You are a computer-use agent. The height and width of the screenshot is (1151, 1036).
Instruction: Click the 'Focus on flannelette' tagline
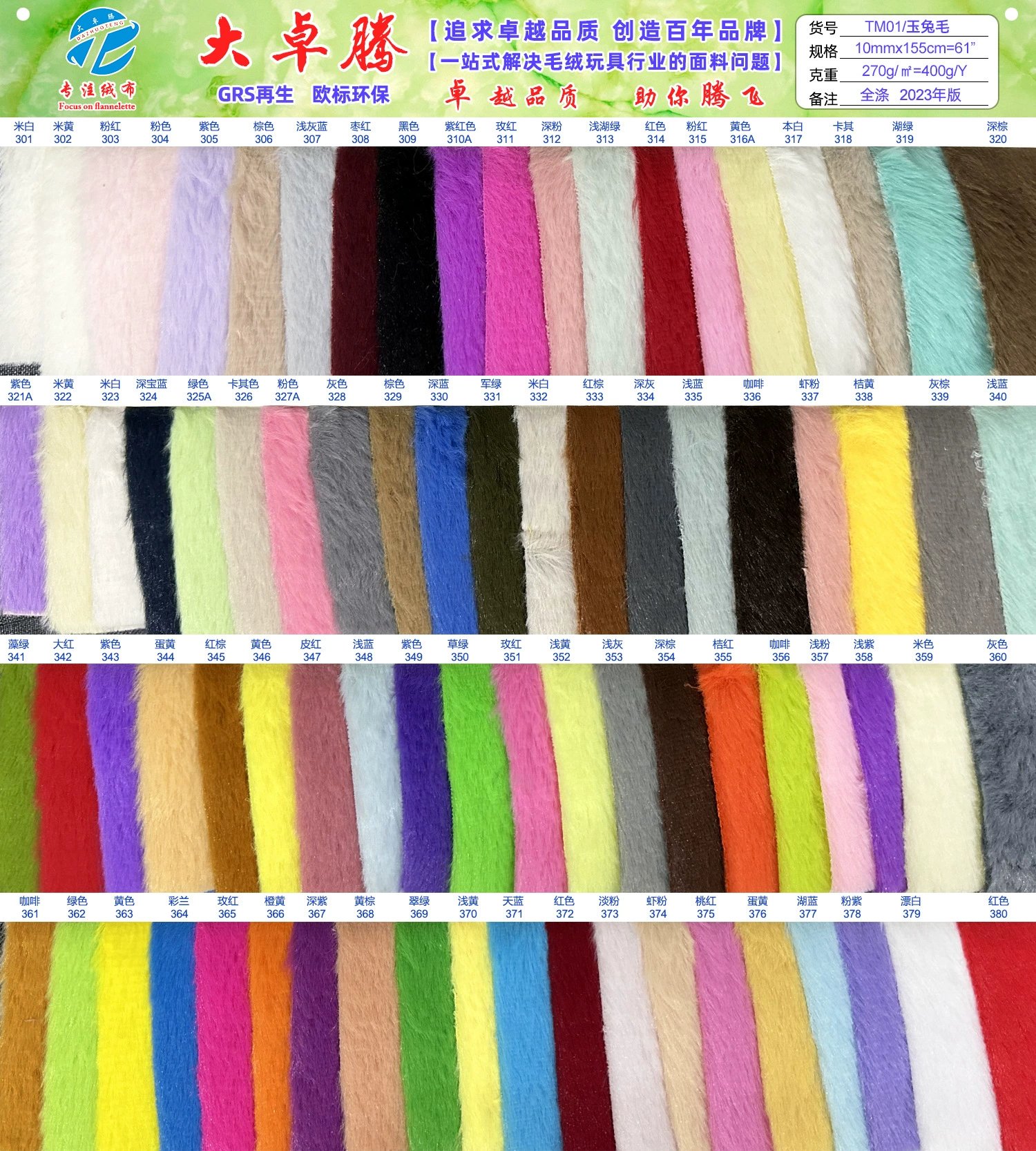pyautogui.click(x=97, y=106)
